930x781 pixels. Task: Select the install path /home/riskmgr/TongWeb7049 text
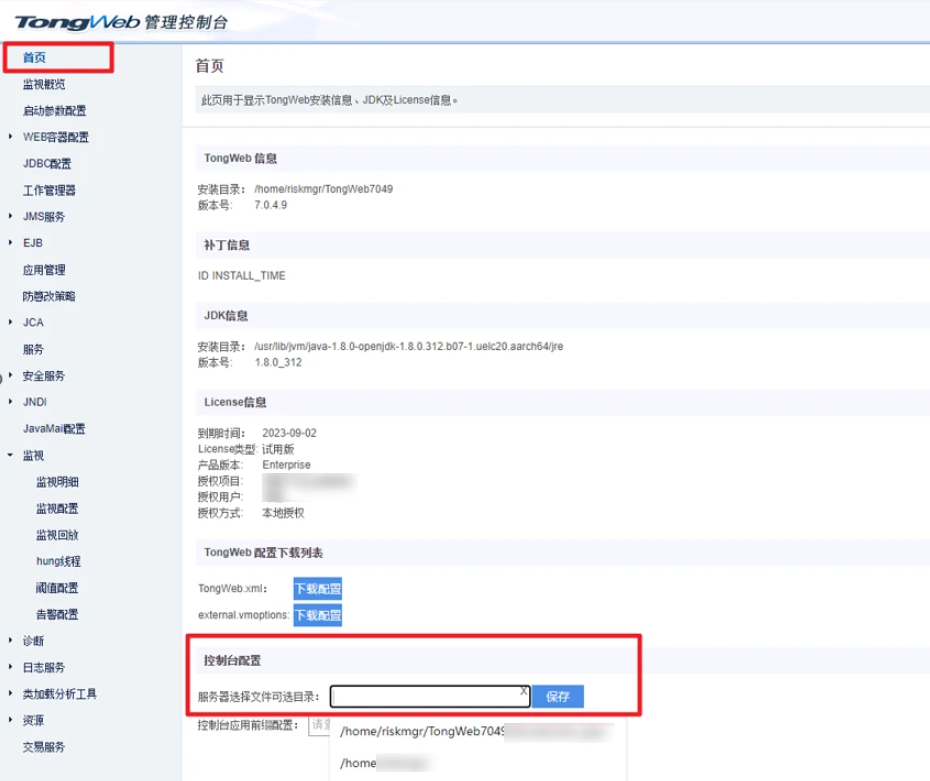point(323,189)
